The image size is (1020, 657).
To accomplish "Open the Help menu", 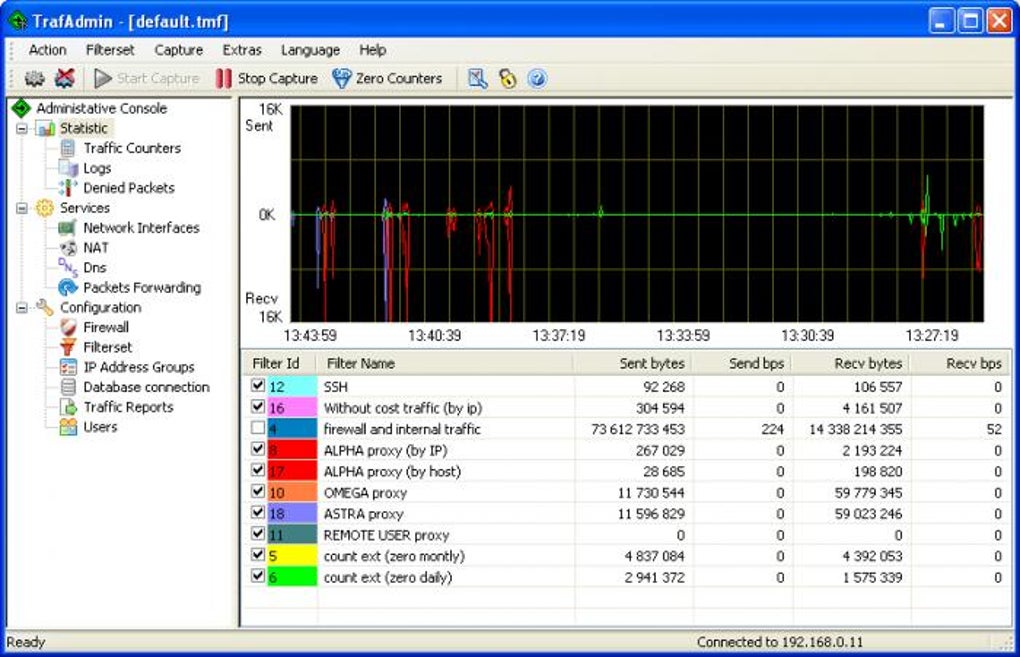I will click(x=373, y=50).
